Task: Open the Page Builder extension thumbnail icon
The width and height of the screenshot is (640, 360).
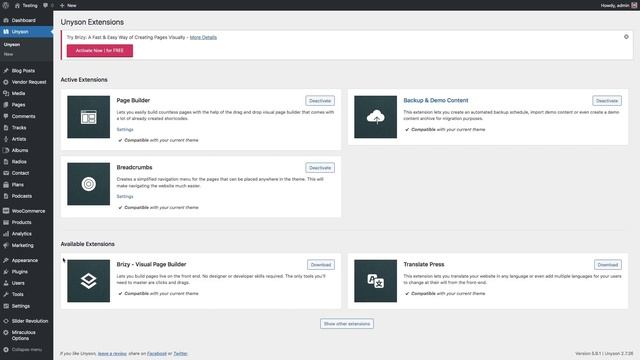Action: (89, 117)
